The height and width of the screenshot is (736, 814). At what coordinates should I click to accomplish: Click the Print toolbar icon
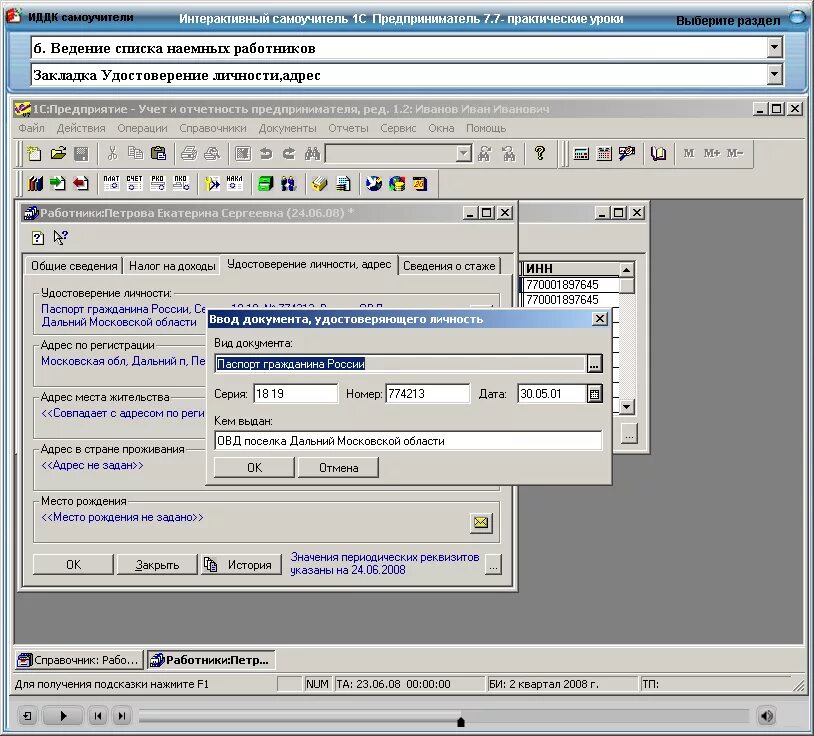189,153
